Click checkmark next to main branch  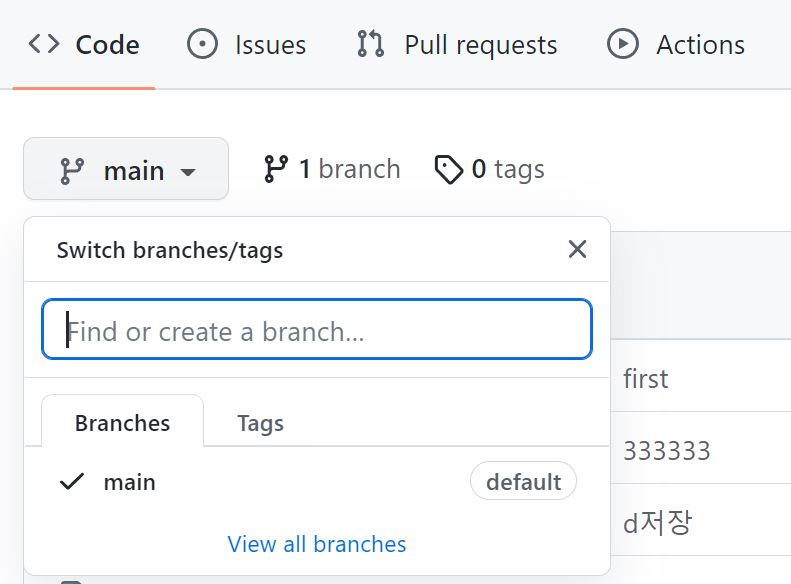[72, 482]
